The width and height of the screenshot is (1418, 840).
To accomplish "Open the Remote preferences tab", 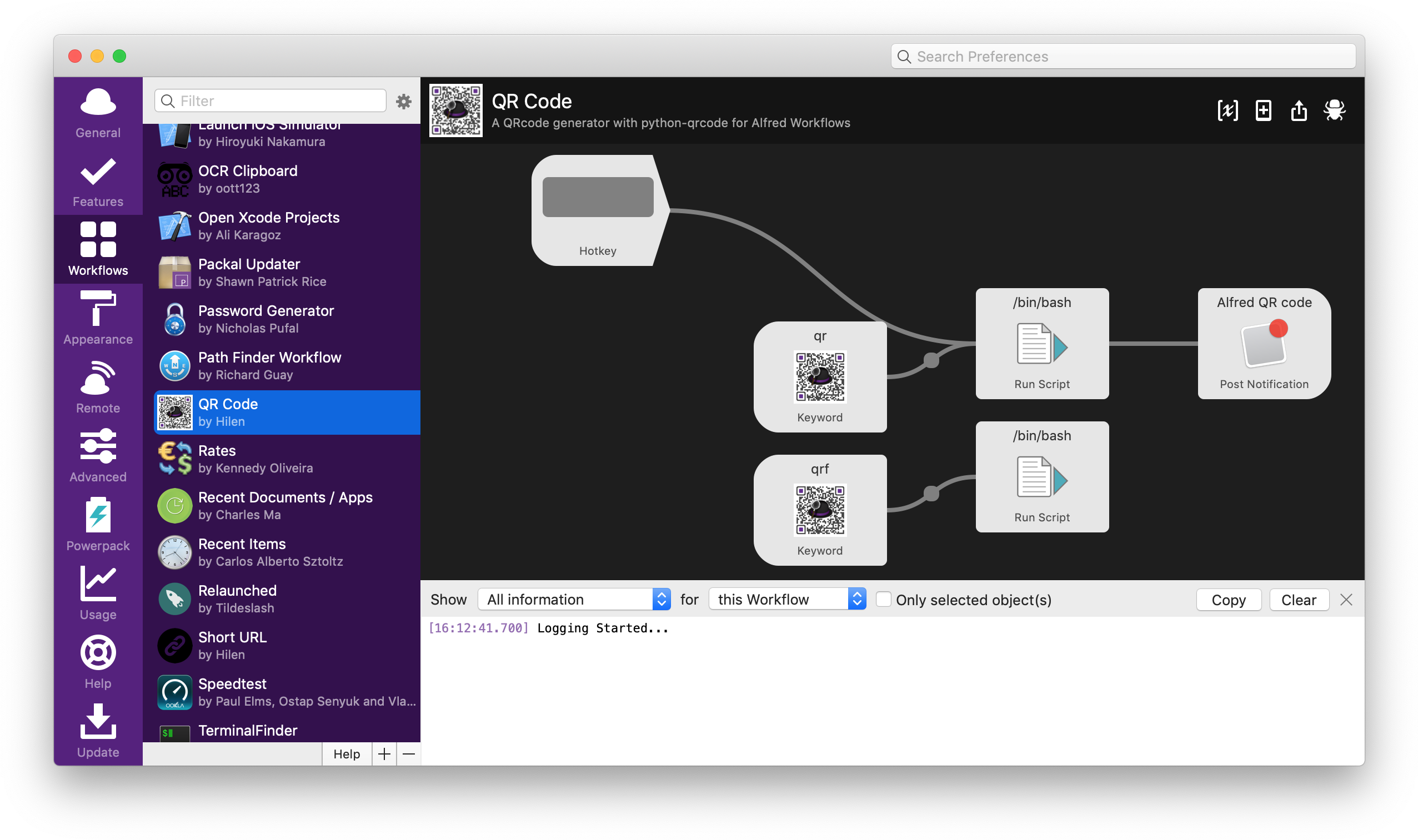I will (98, 386).
